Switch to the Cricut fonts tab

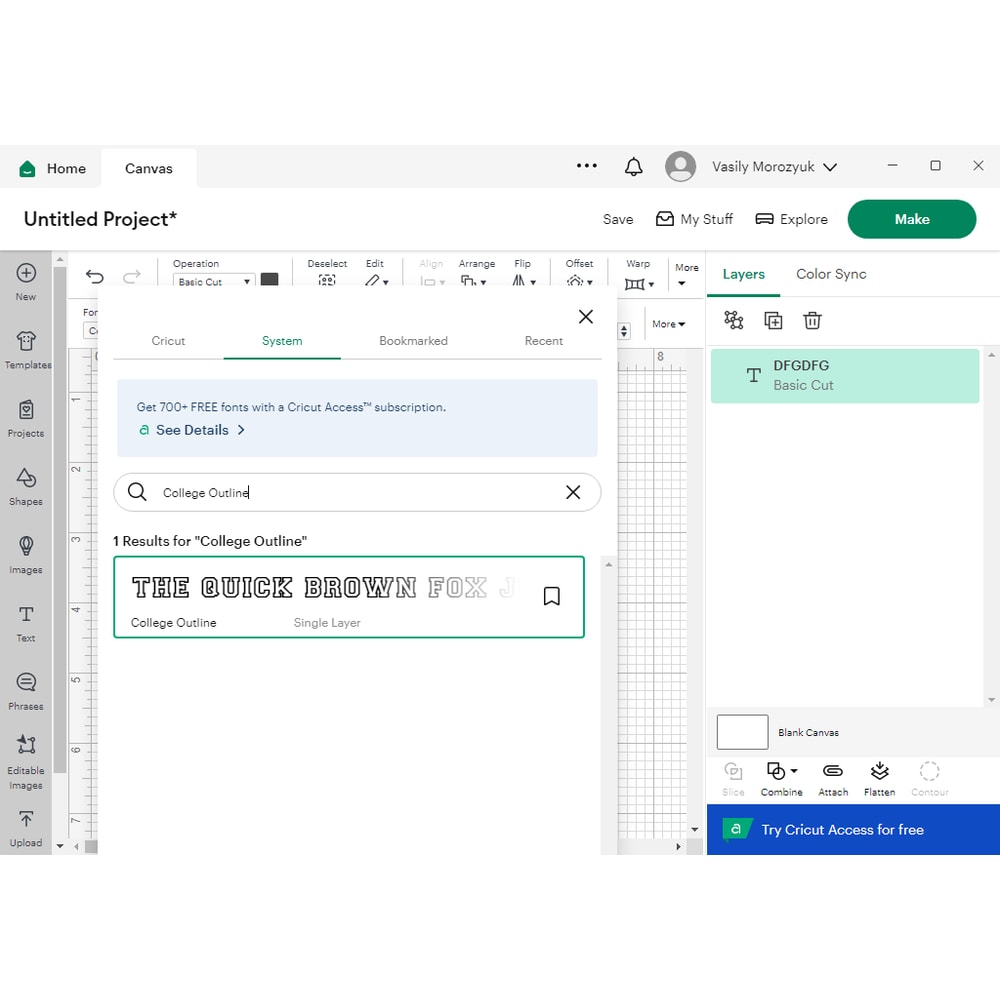(x=168, y=341)
